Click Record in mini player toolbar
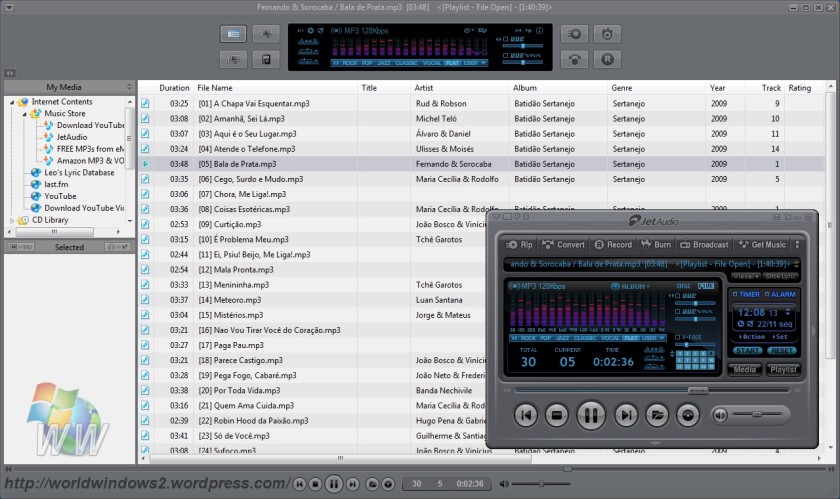 click(x=613, y=244)
